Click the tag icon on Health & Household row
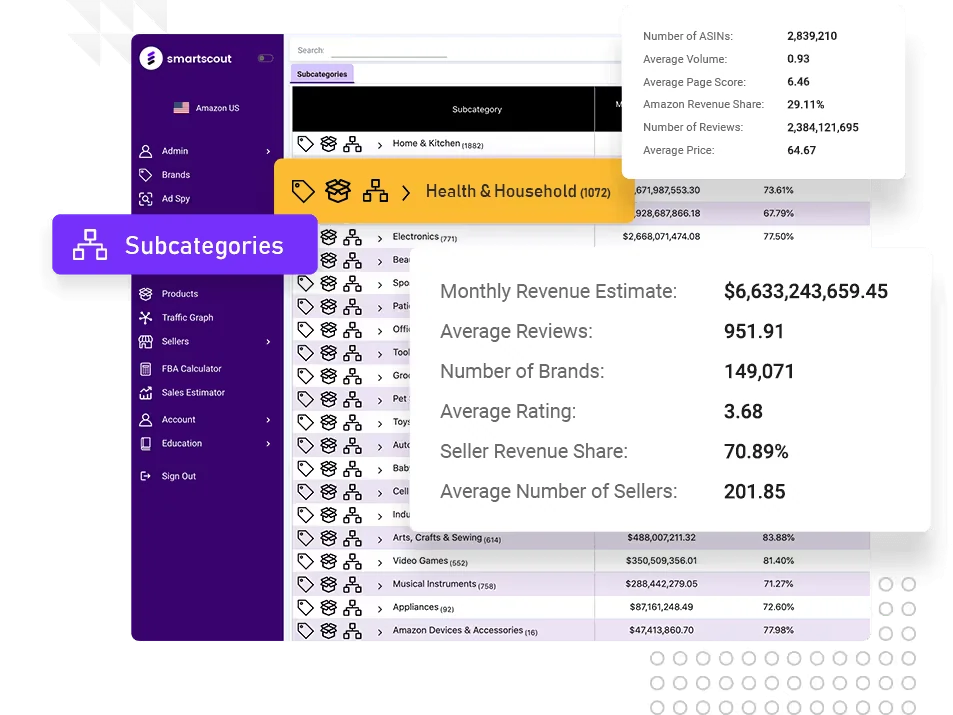 point(303,190)
